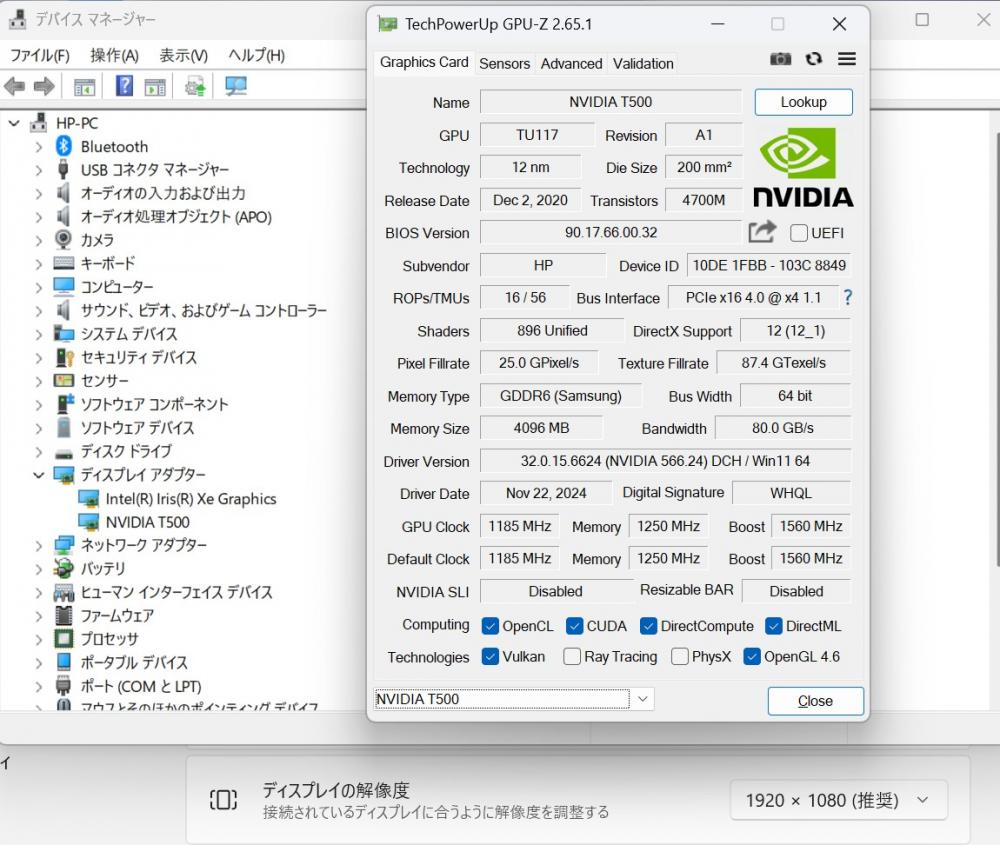Expand the ポート (COM と LPT) node
The width and height of the screenshot is (1000, 845).
(39, 686)
